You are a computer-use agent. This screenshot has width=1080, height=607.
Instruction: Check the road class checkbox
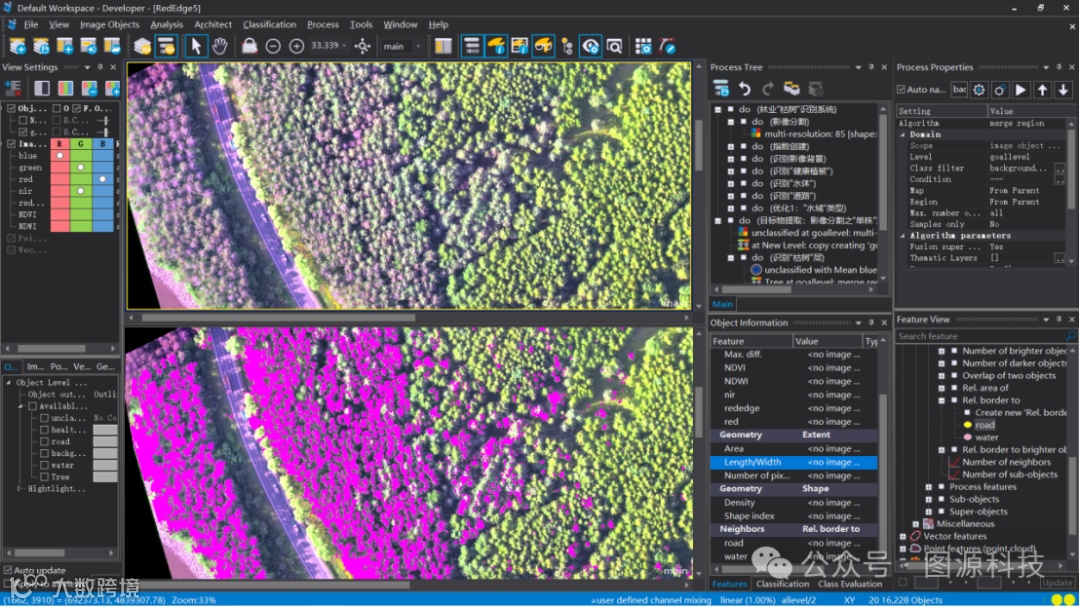click(x=44, y=441)
